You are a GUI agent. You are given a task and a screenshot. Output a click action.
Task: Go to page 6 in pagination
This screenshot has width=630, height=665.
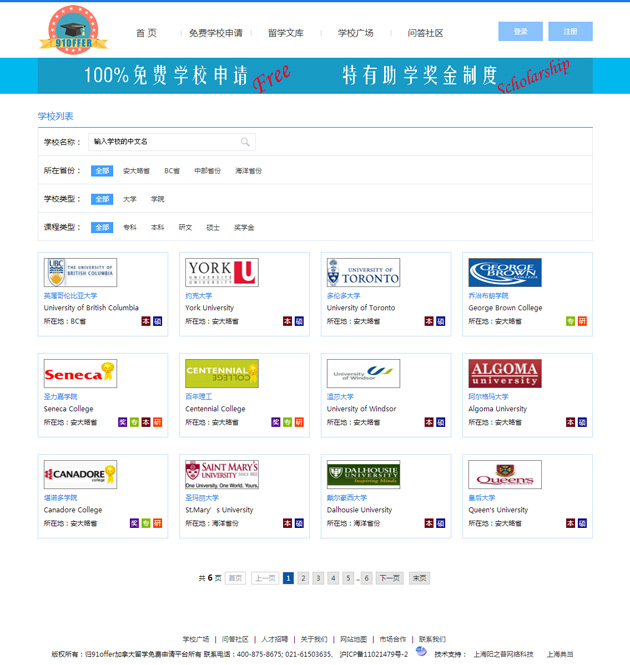(x=367, y=578)
